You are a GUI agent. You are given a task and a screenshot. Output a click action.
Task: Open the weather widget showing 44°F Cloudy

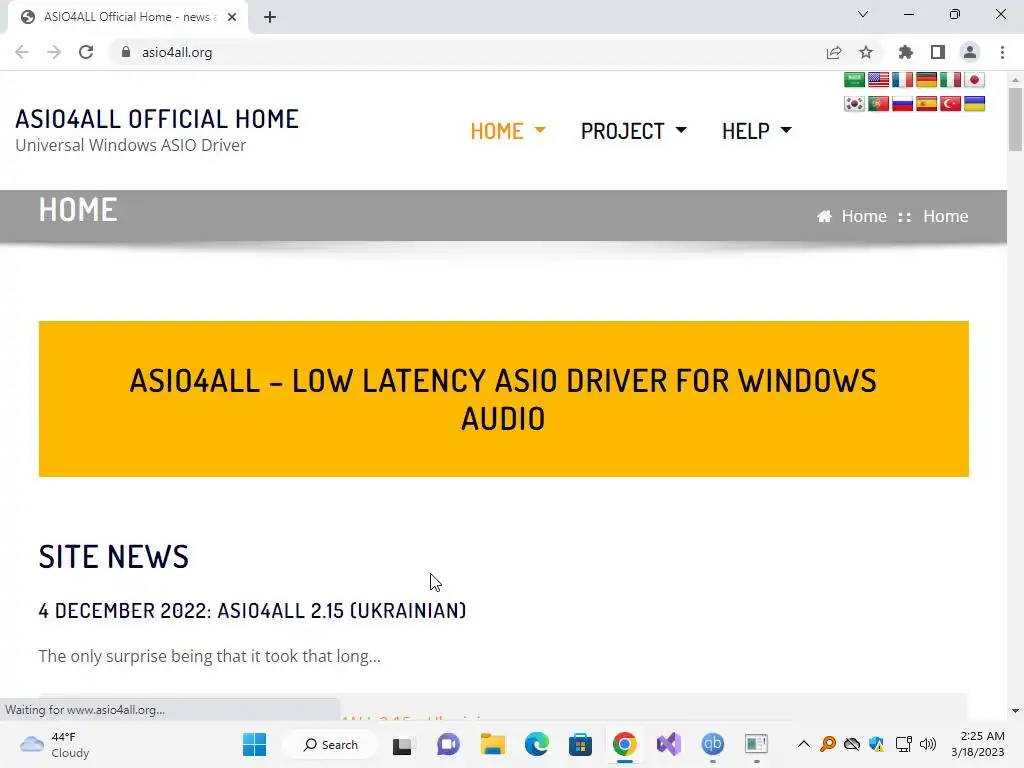(x=55, y=744)
